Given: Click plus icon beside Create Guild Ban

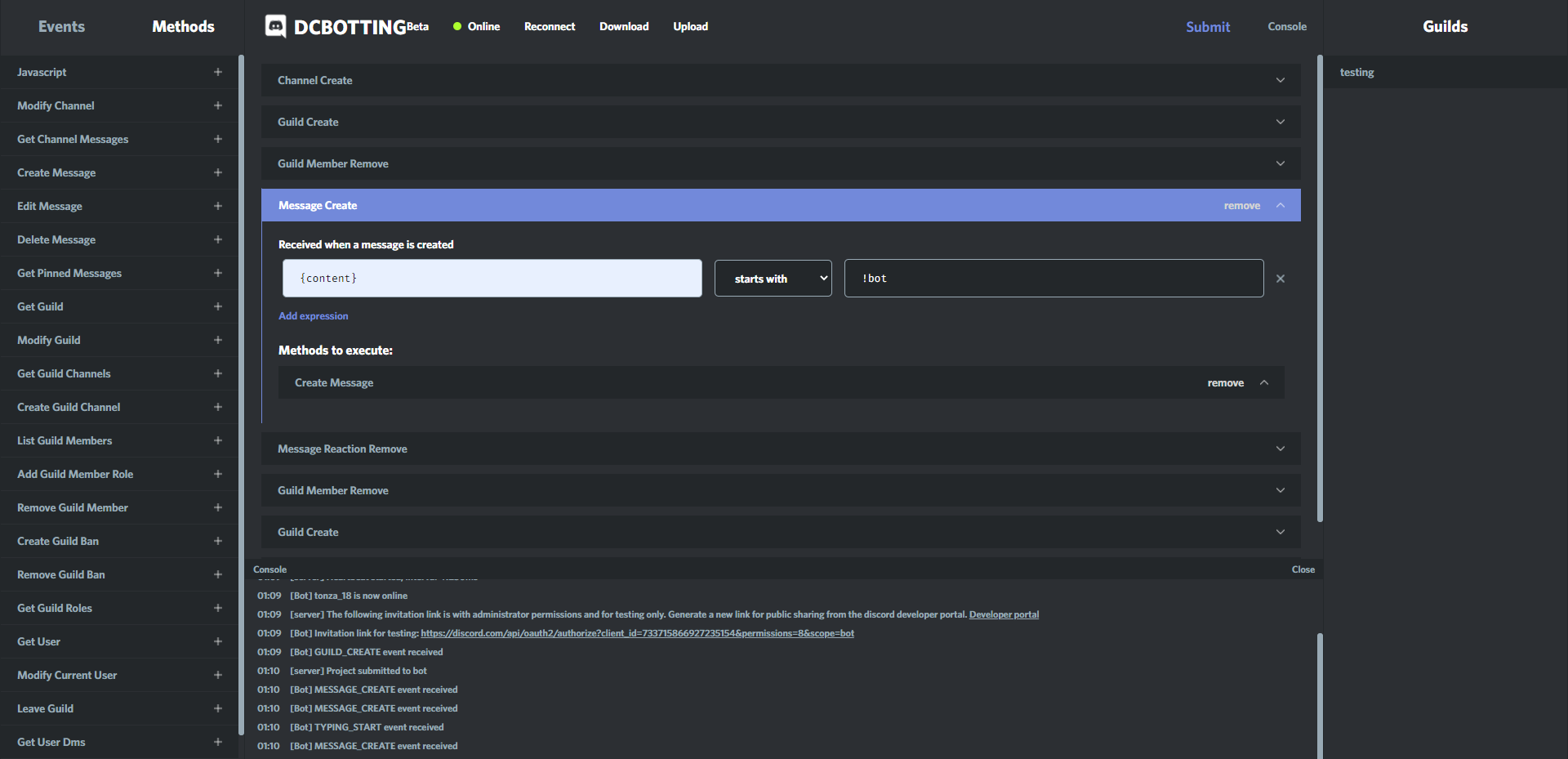Looking at the screenshot, I should (x=218, y=541).
